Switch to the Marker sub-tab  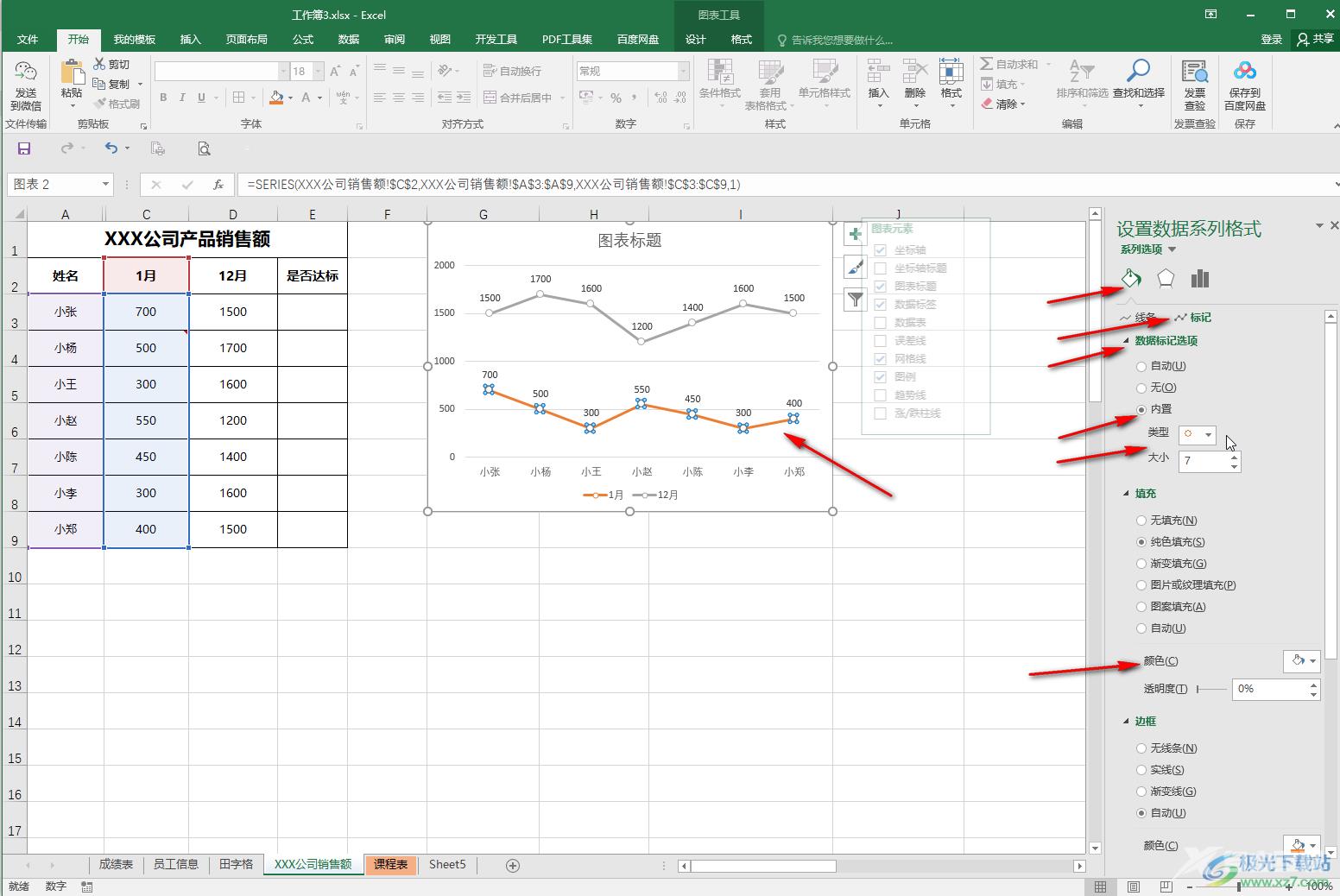click(x=1193, y=318)
